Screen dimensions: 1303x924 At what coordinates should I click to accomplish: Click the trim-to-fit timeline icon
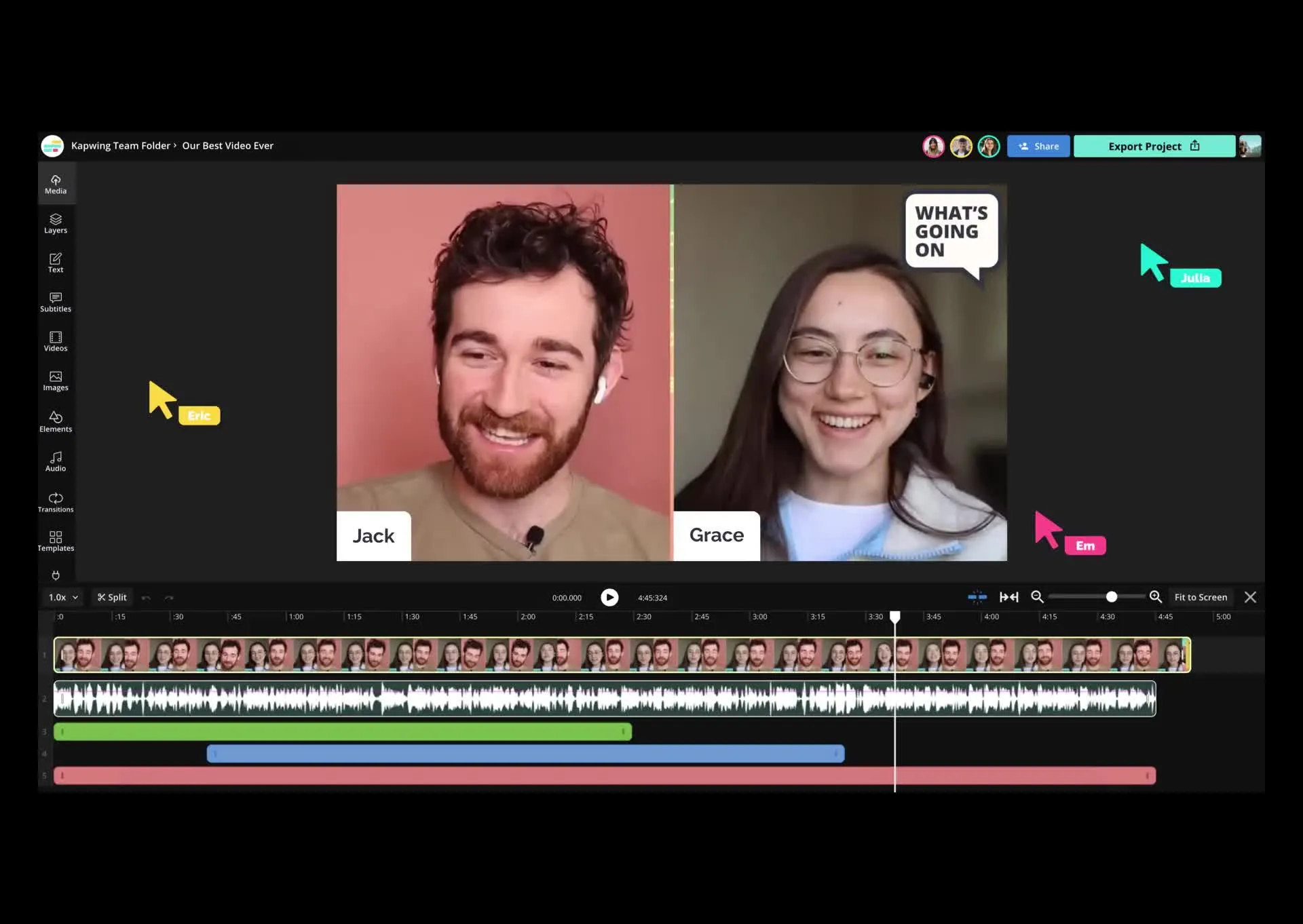1008,597
